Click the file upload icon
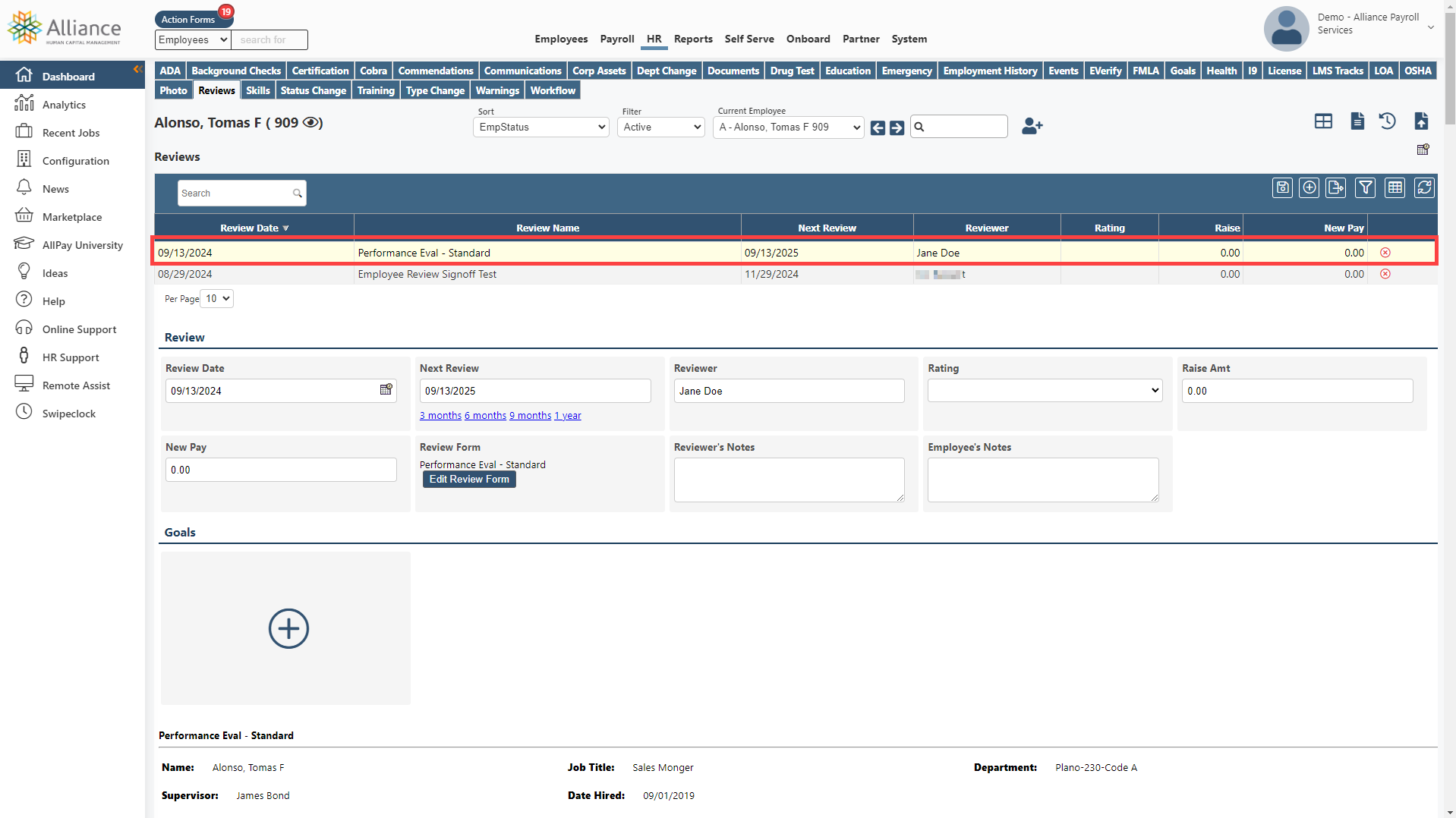Viewport: 1456px width, 818px height. point(1422,121)
